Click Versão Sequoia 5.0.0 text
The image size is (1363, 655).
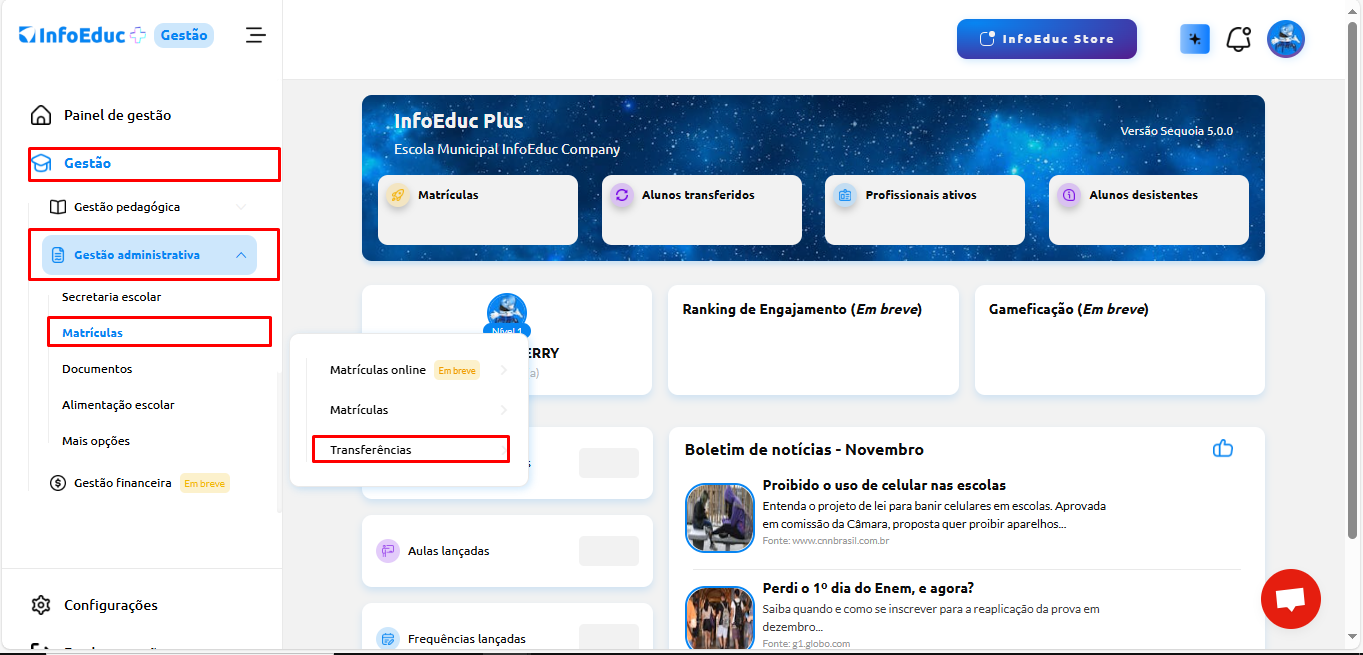1176,131
